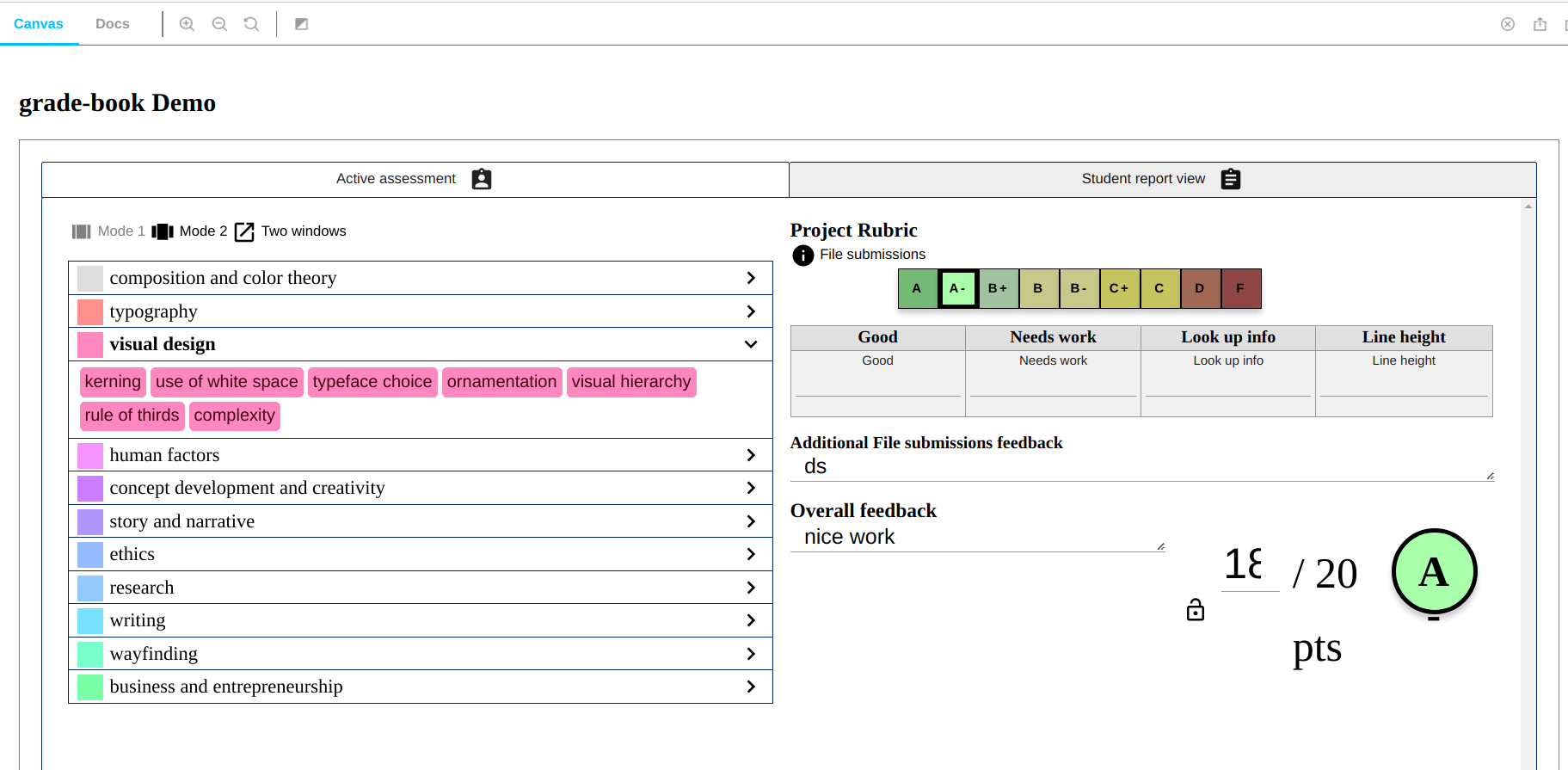Select grade D in the rubric scale
Image resolution: width=1568 pixels, height=770 pixels.
click(1200, 288)
